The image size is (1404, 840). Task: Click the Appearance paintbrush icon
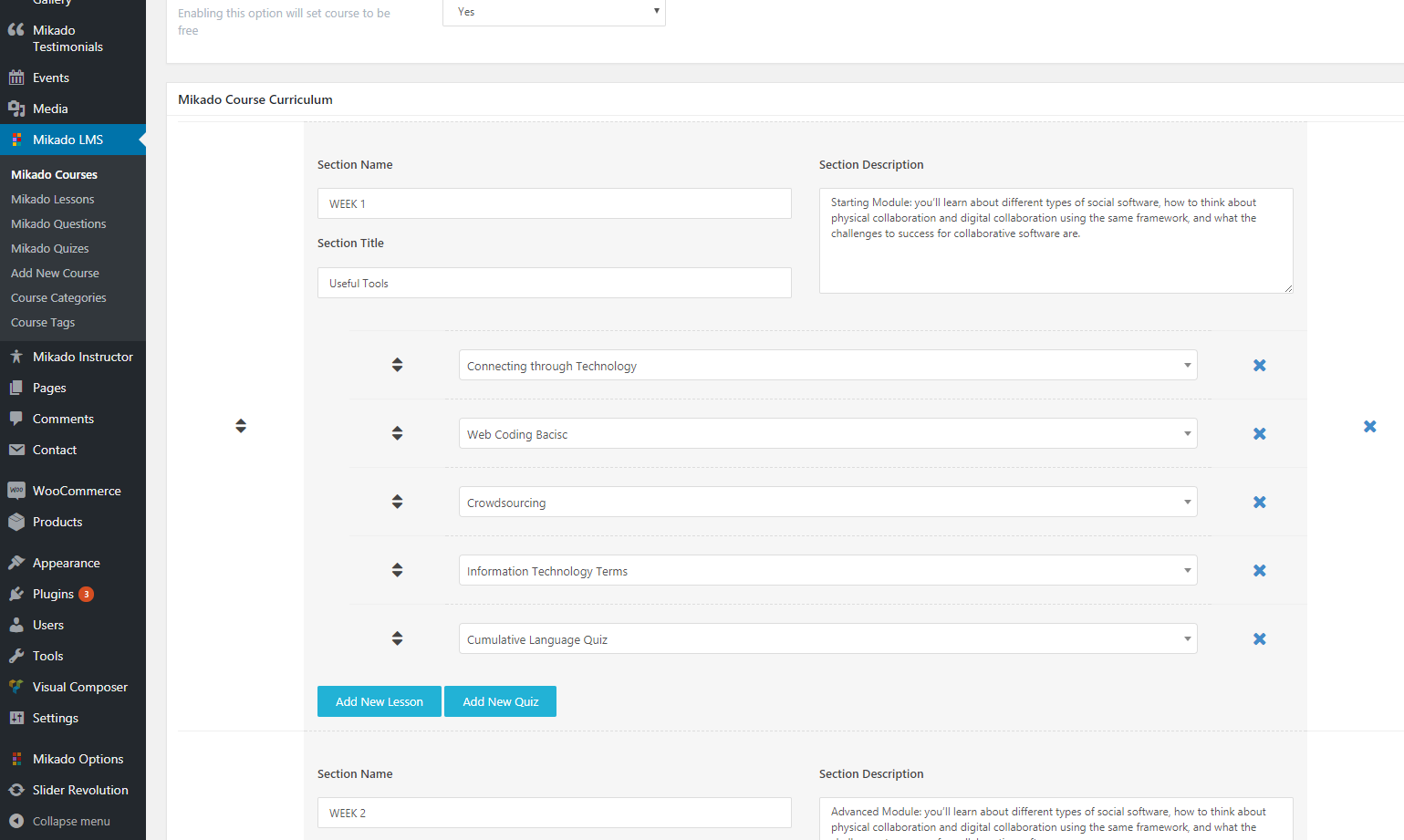[x=16, y=563]
